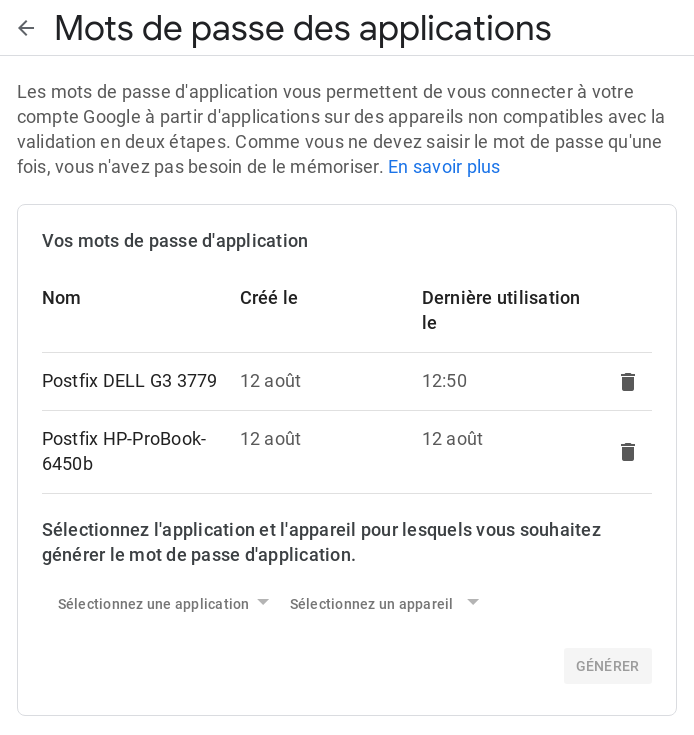Expand 'Sélectionnez une application' dropdown
694x735 pixels.
click(164, 603)
